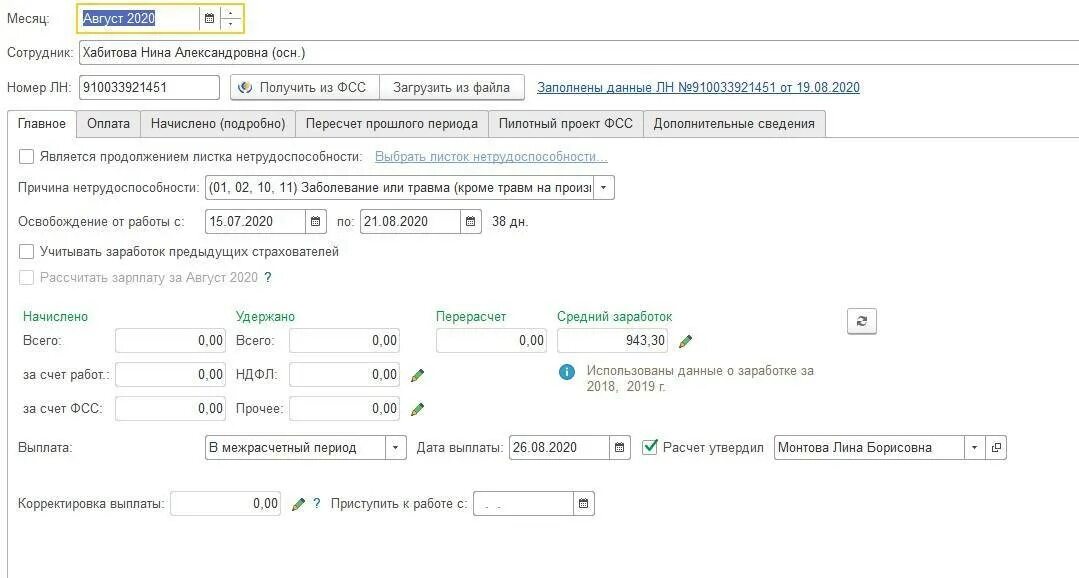Click the Причина нетрудоспособности text field

click(399, 187)
